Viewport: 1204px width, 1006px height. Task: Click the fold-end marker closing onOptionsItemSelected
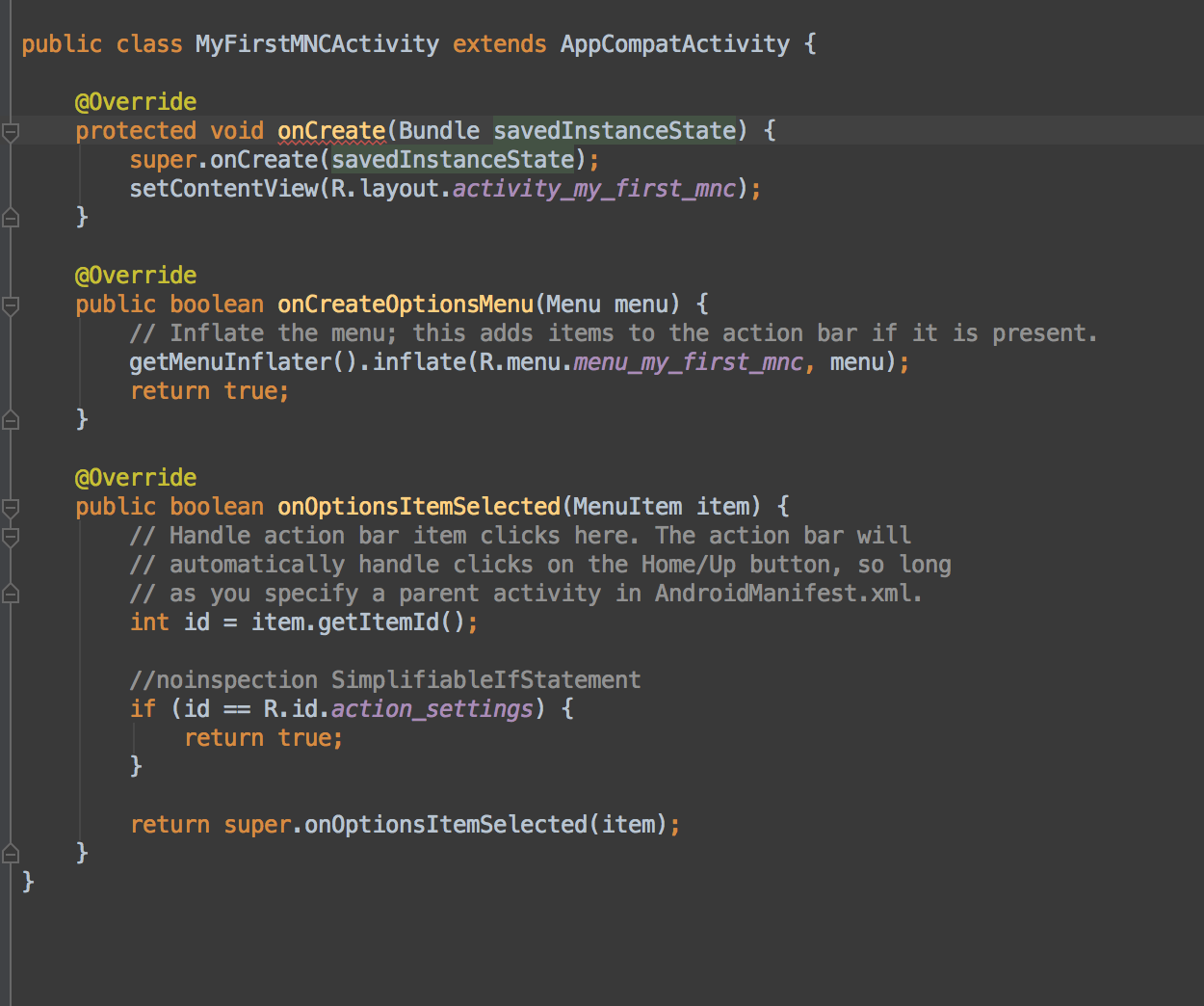coord(11,854)
